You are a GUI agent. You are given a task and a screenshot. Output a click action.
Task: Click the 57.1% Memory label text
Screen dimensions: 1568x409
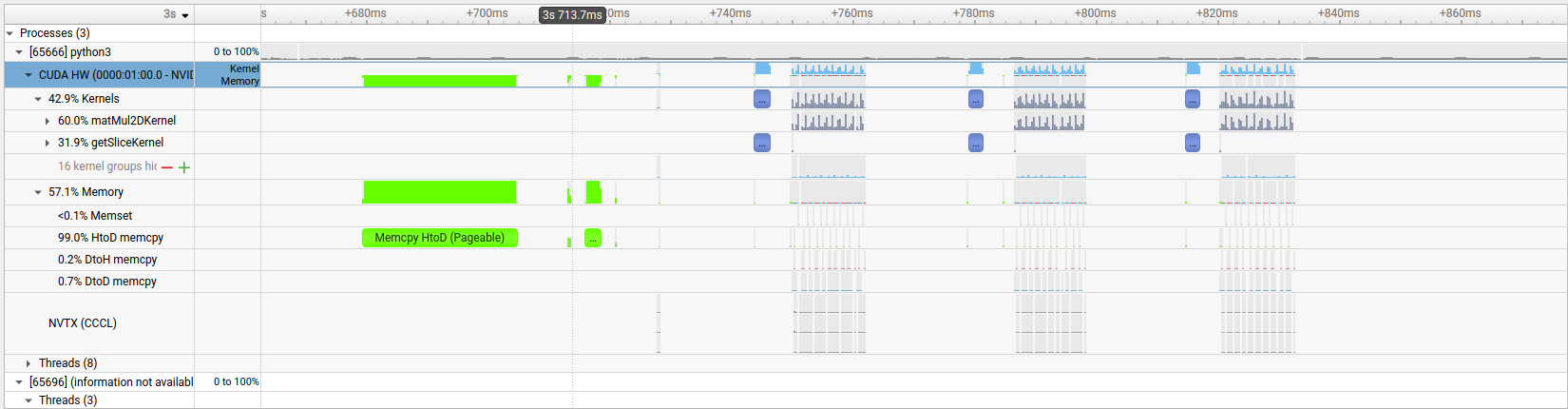(86, 192)
